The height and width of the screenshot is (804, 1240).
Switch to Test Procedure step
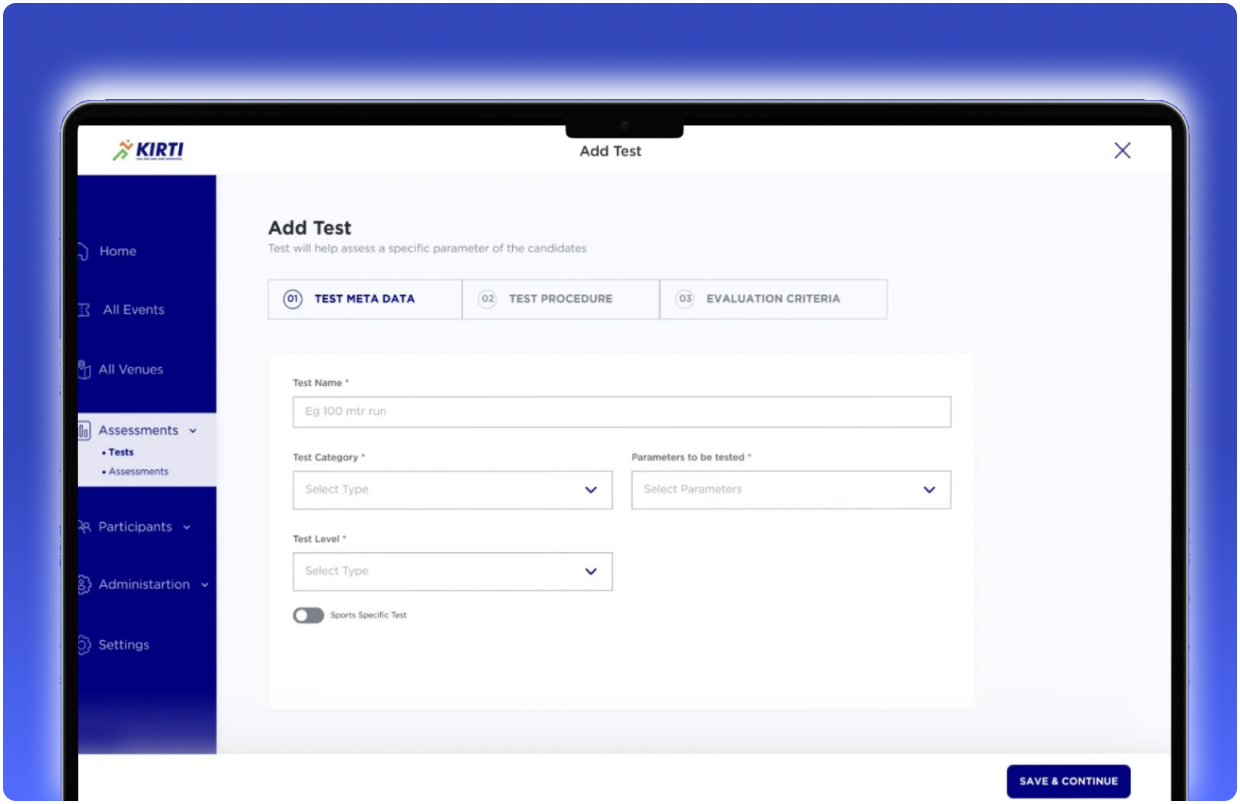561,299
